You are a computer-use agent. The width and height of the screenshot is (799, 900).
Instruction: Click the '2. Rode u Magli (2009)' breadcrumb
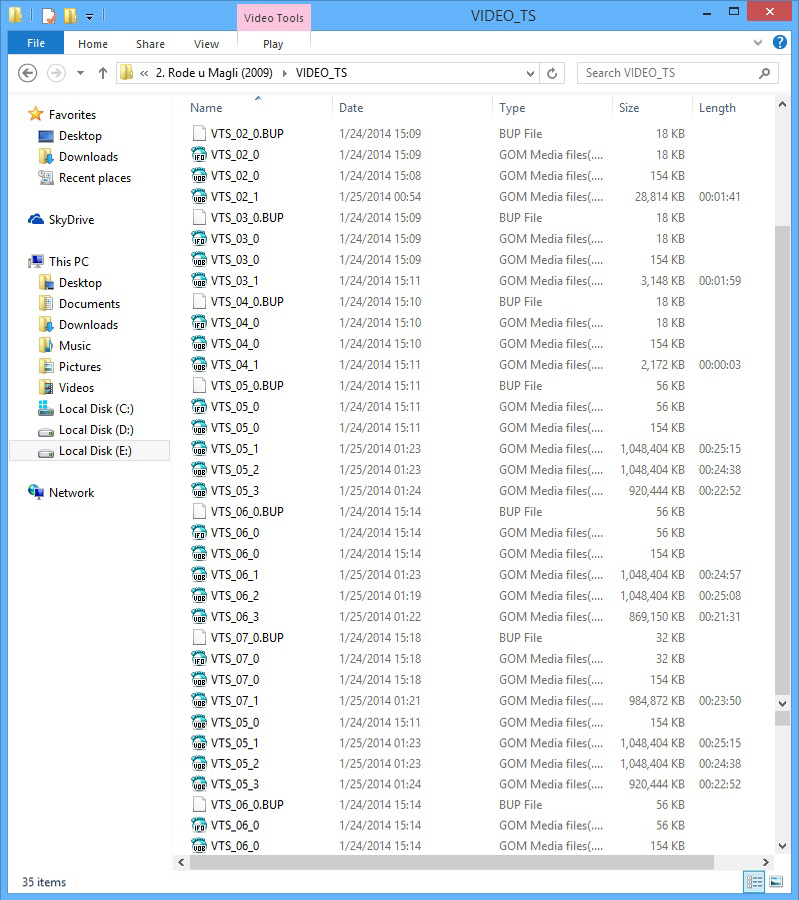(213, 73)
